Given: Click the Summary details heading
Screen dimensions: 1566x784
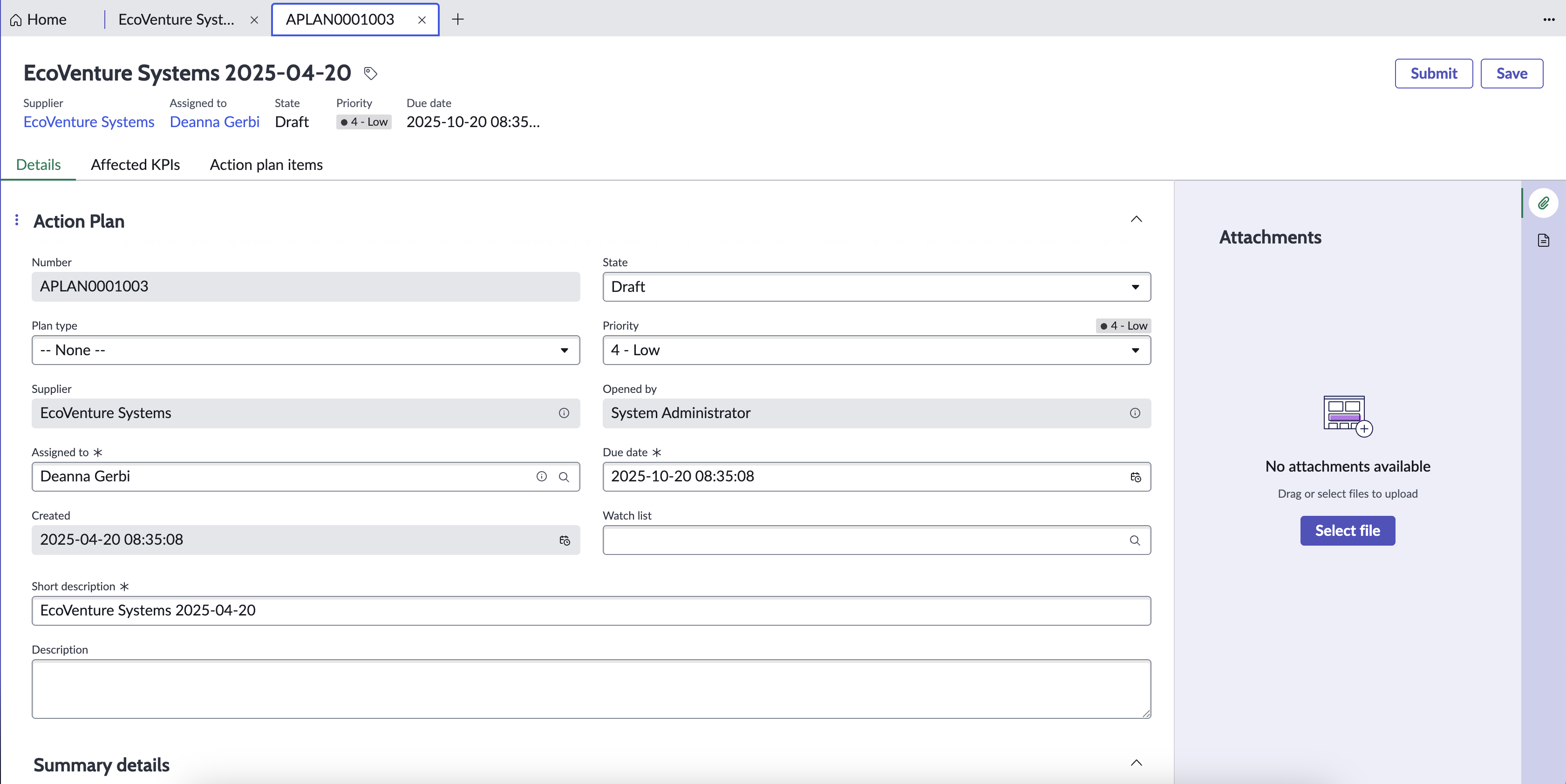Looking at the screenshot, I should tap(102, 764).
